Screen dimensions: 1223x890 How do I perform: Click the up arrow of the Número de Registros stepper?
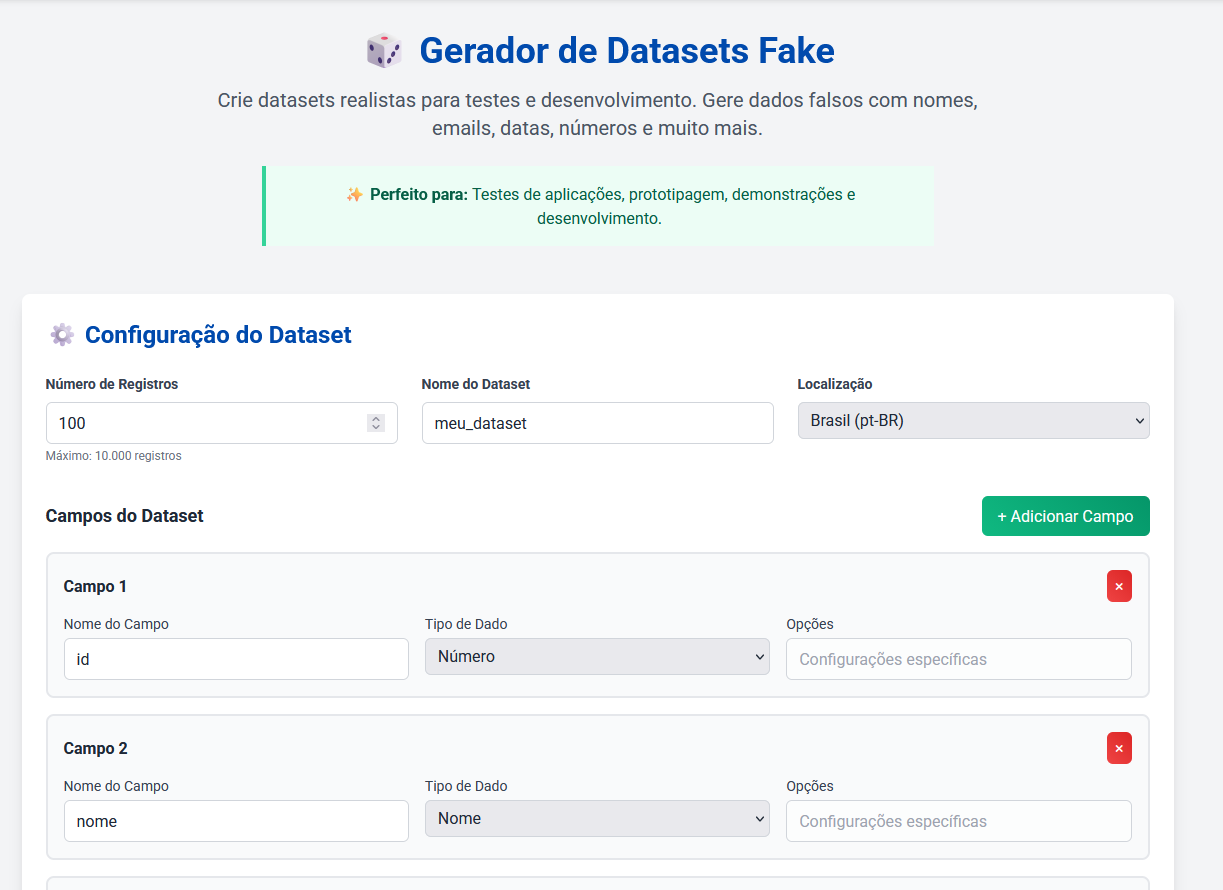pyautogui.click(x=378, y=418)
